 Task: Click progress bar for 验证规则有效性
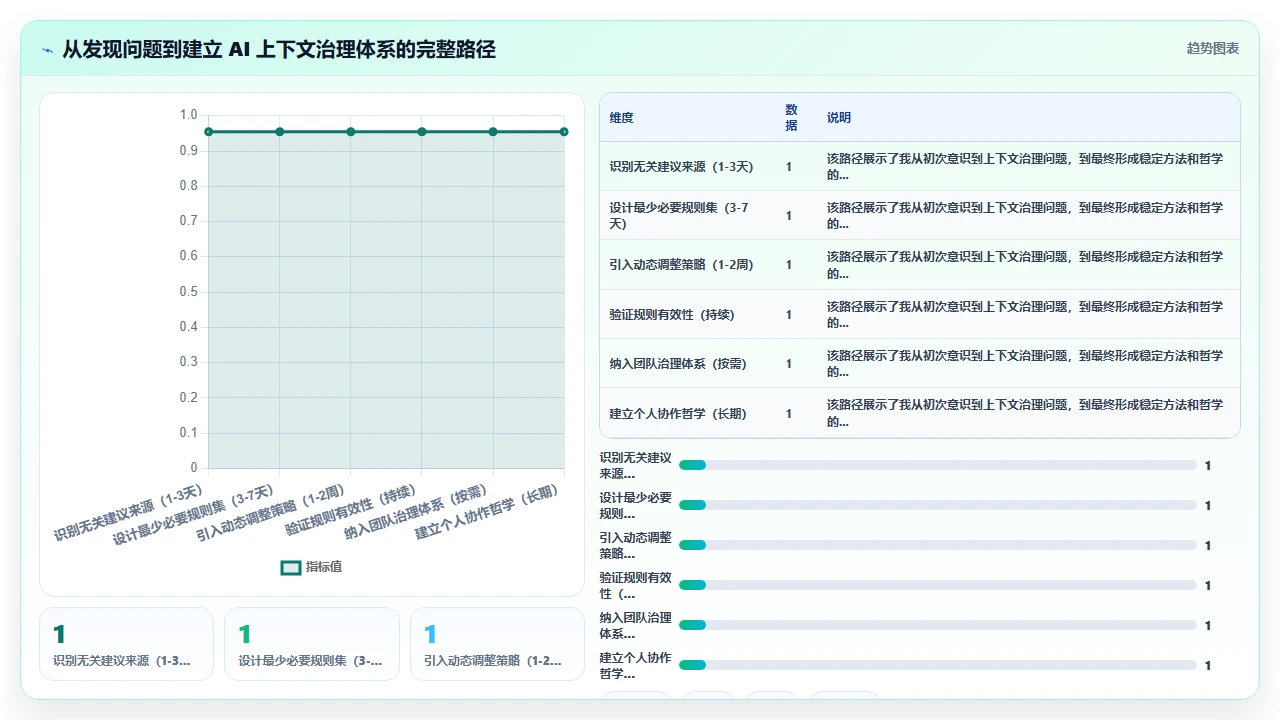[938, 585]
